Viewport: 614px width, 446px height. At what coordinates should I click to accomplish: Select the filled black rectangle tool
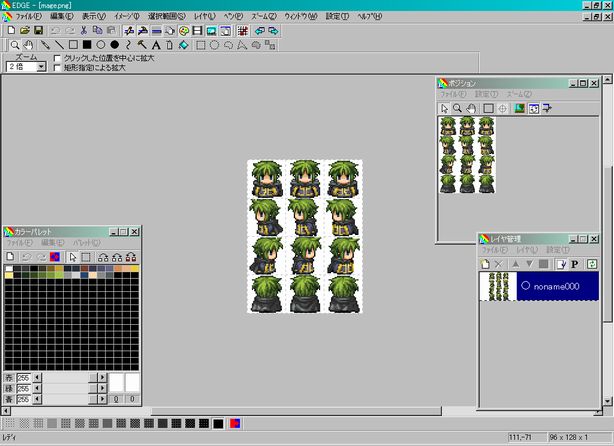(87, 45)
